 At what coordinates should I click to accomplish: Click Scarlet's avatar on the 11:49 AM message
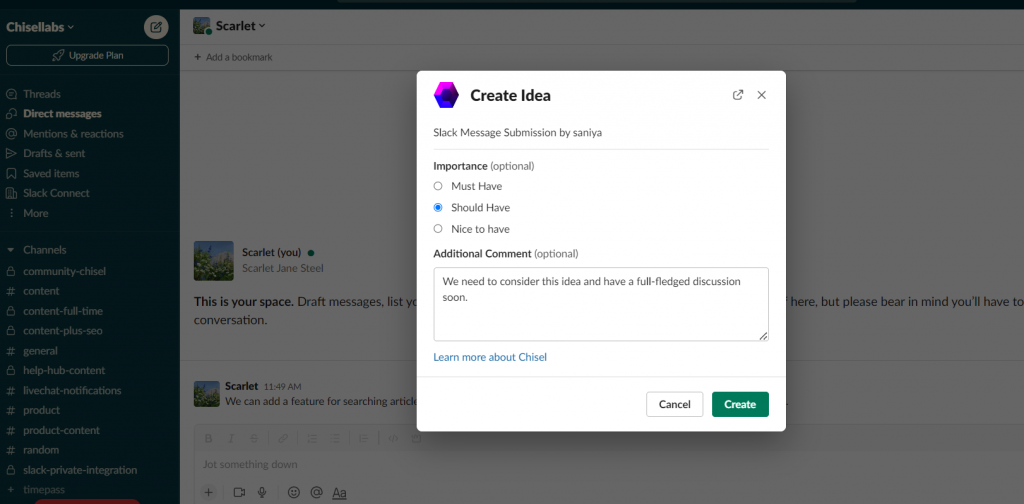(206, 394)
